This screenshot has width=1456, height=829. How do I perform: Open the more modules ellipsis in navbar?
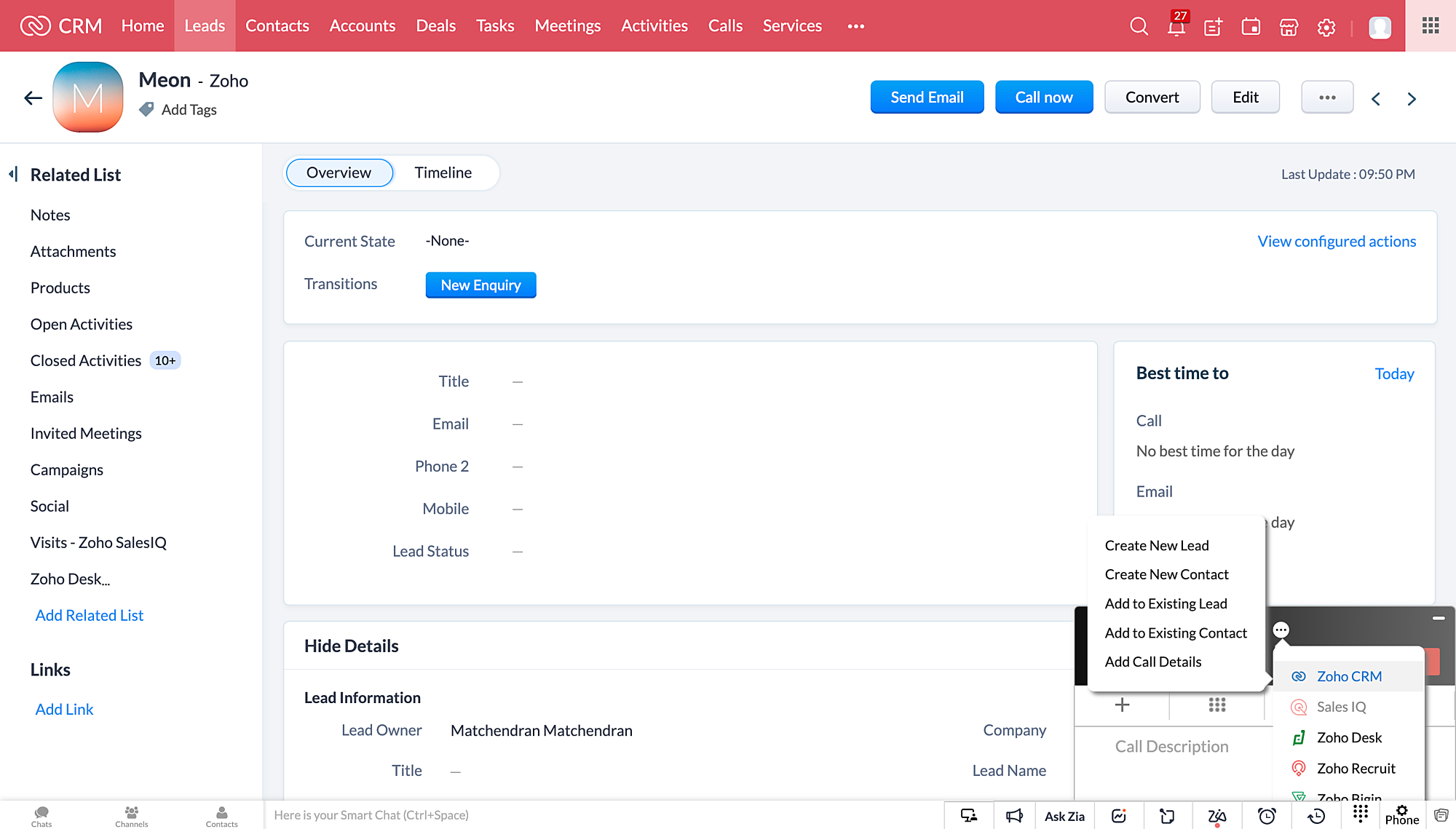click(856, 26)
